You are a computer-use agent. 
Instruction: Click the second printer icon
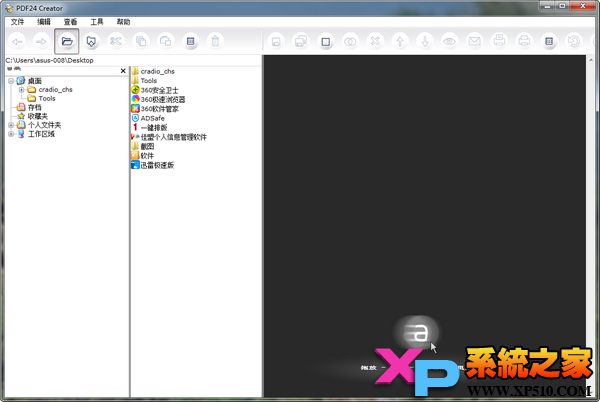click(x=524, y=41)
